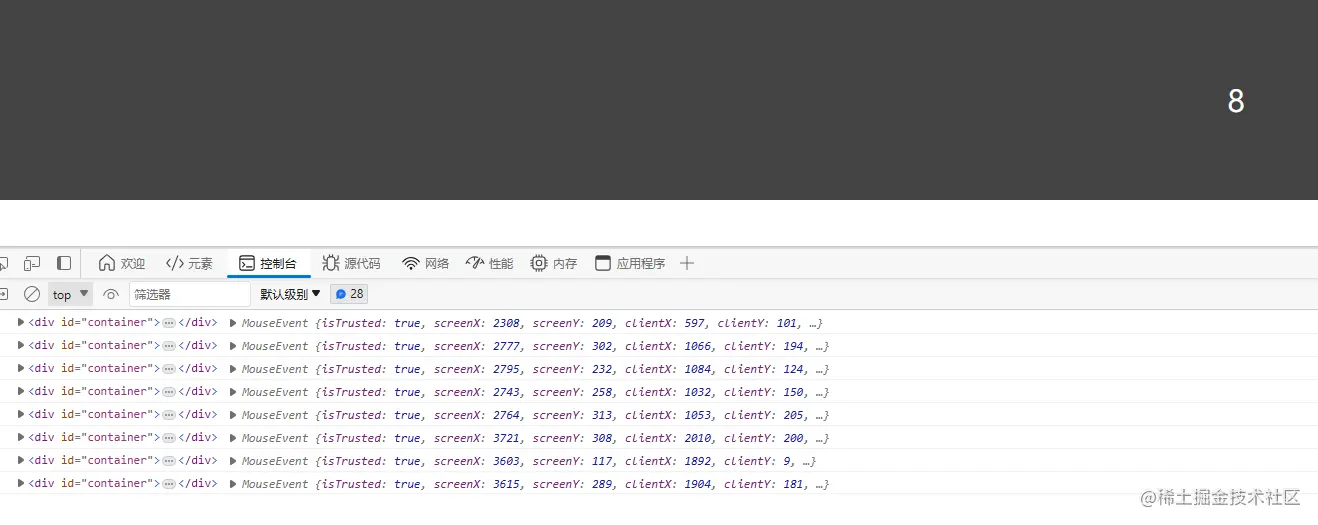The height and width of the screenshot is (525, 1318).
Task: Switch to the Elements tab (元素)
Action: [190, 263]
